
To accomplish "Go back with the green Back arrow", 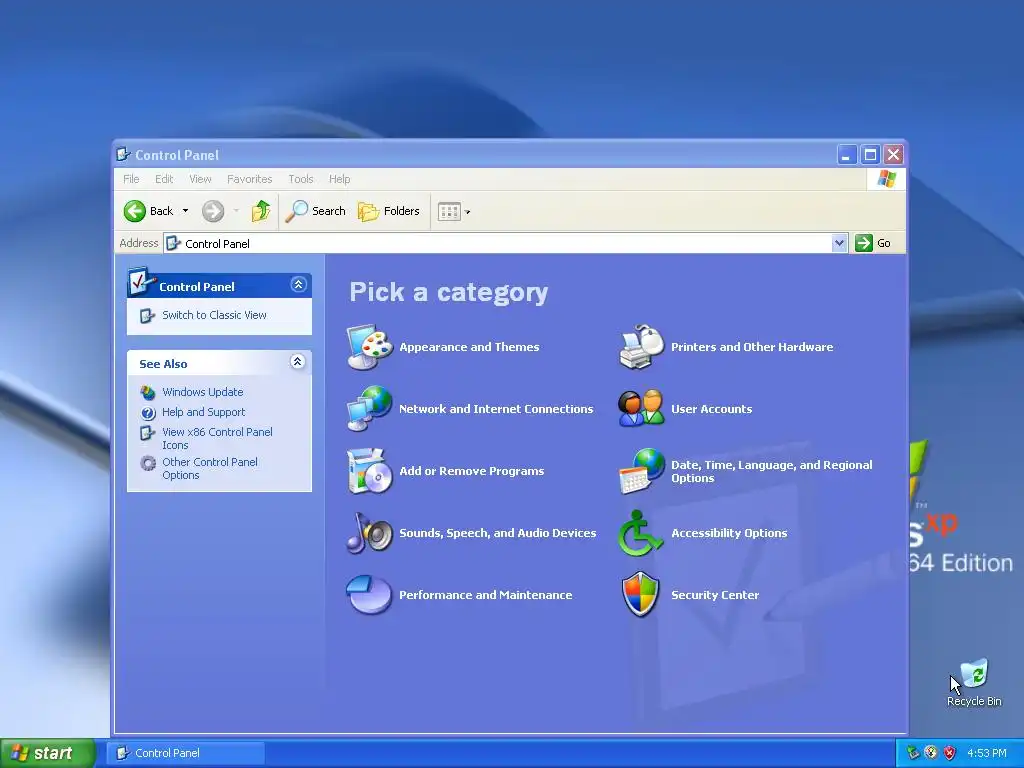I will [x=135, y=211].
